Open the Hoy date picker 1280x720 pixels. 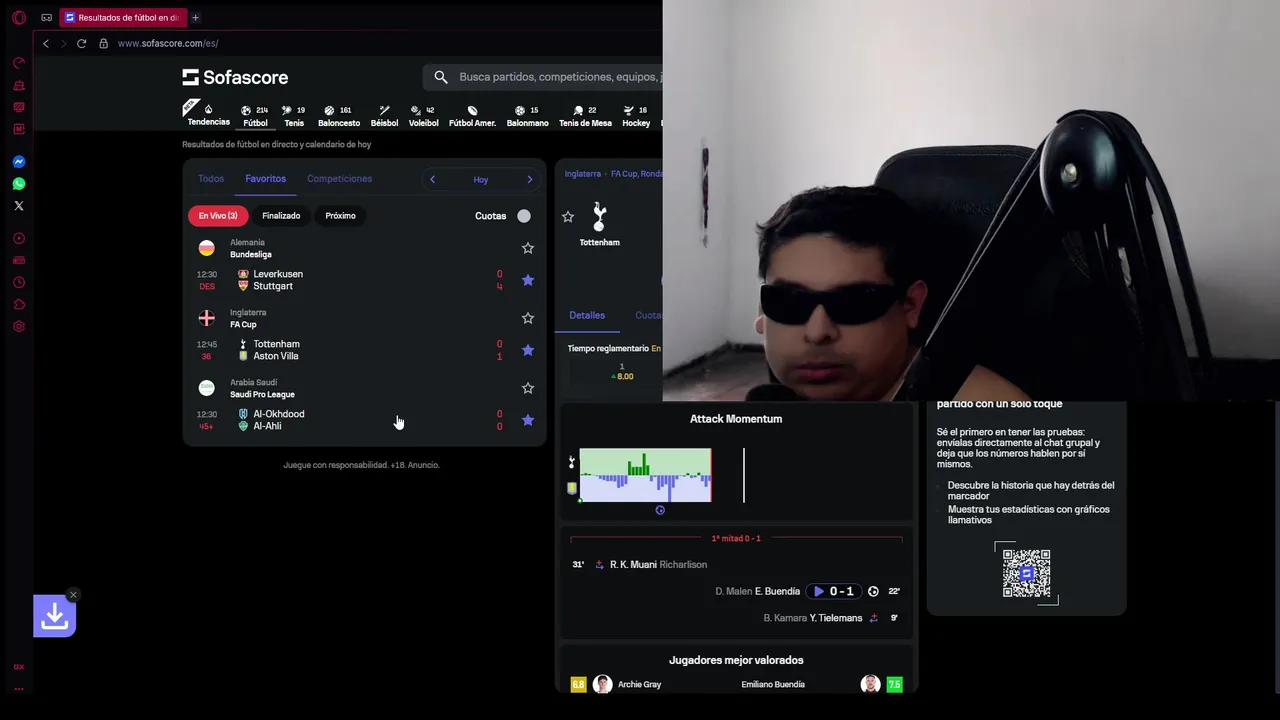(x=481, y=180)
